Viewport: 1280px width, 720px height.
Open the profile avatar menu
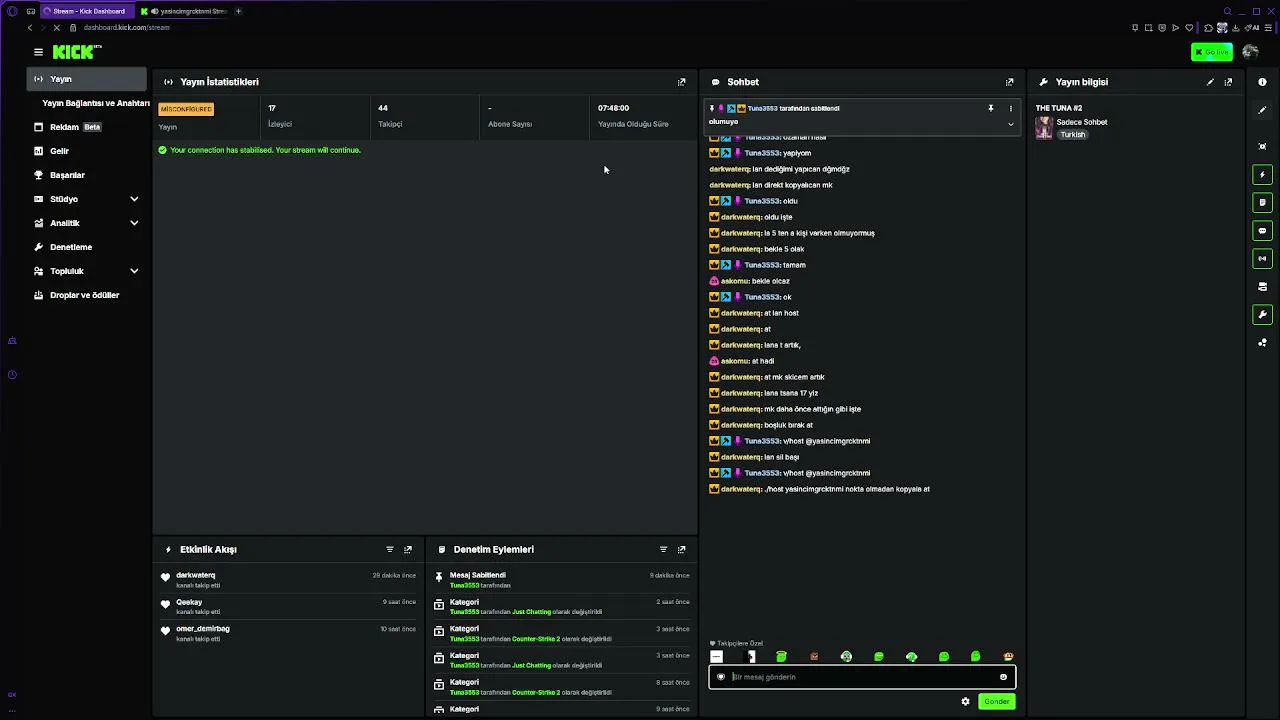point(1250,52)
